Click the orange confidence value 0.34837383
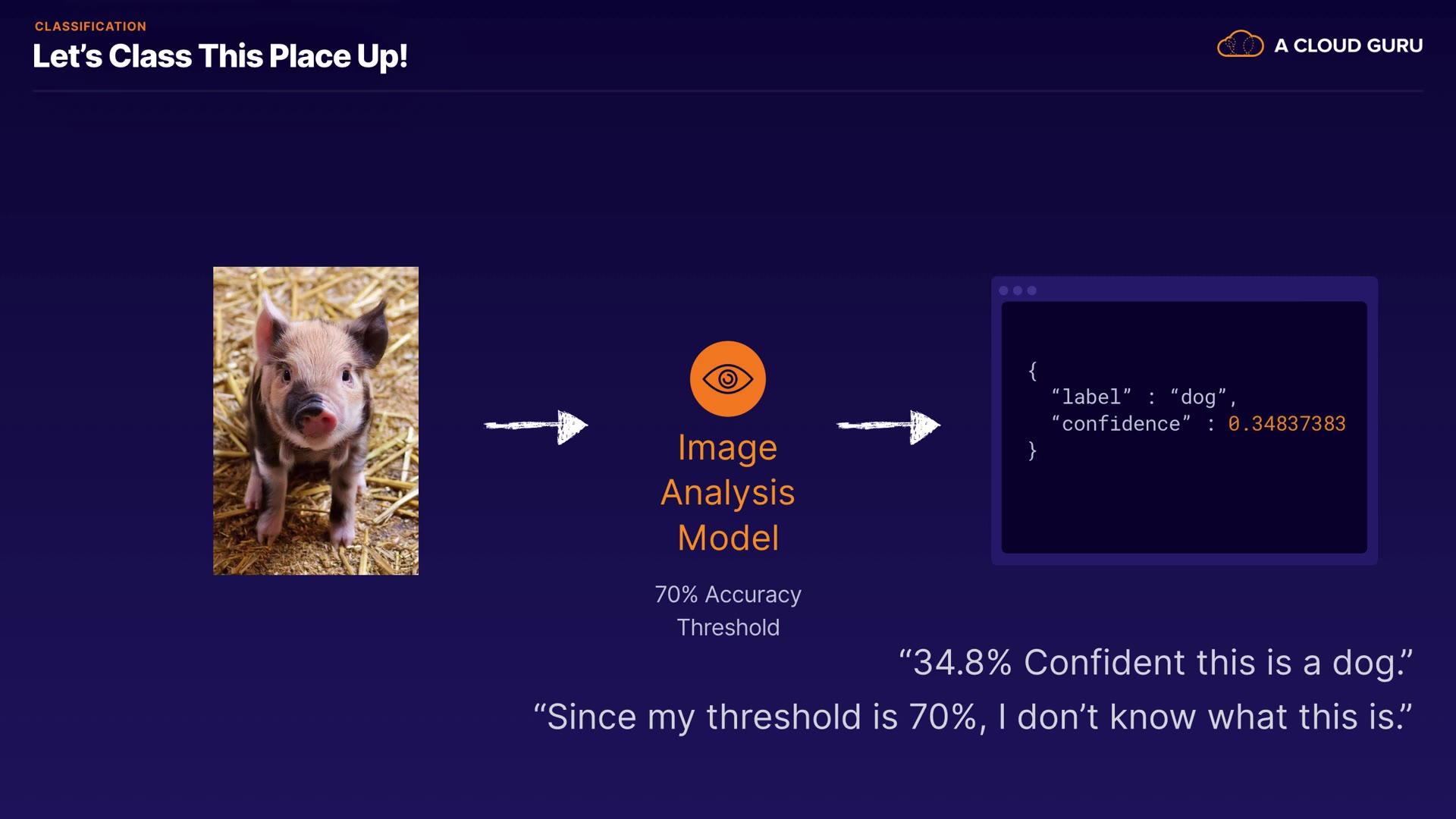Image resolution: width=1456 pixels, height=819 pixels. click(x=1286, y=424)
